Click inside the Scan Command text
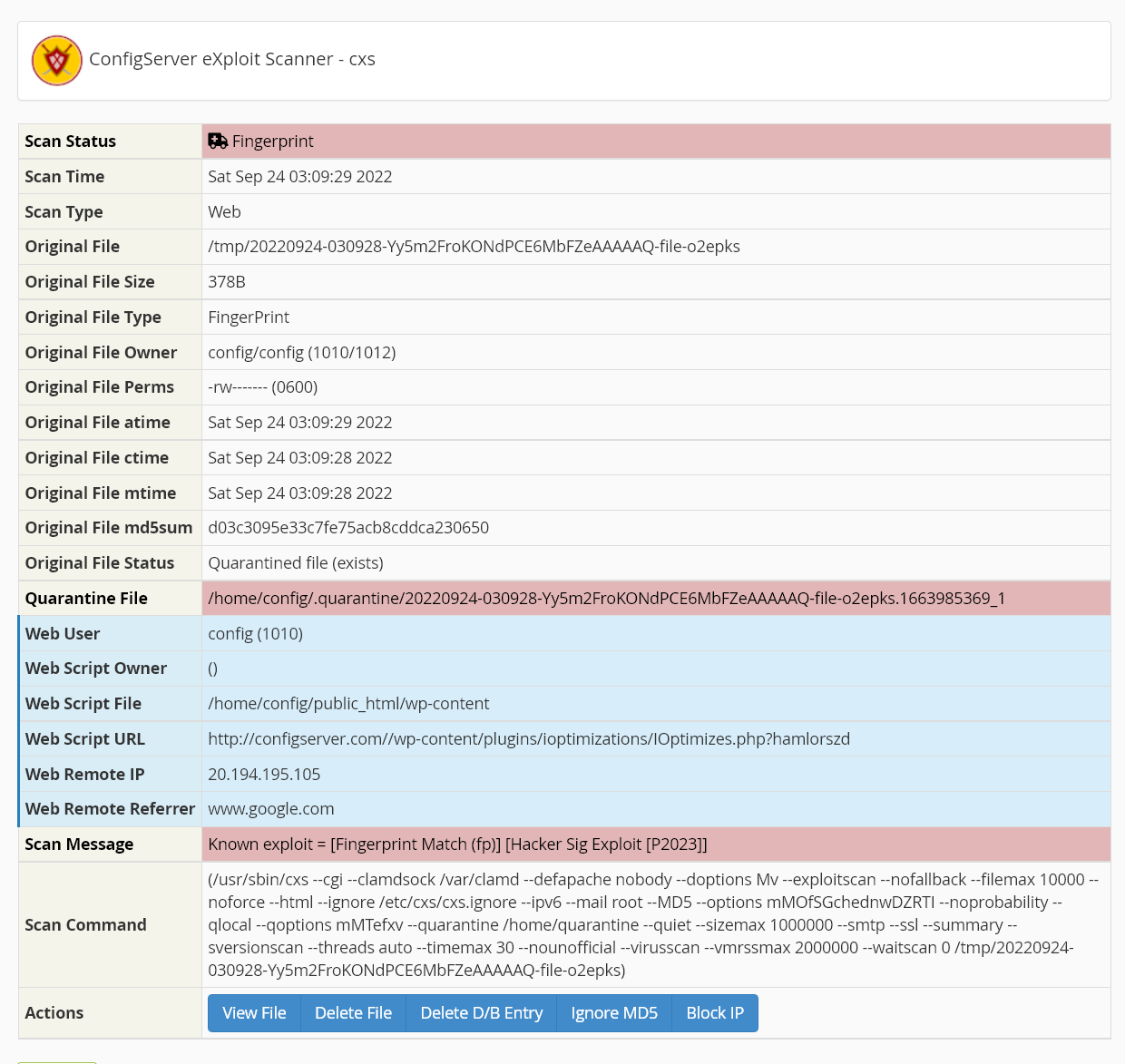Screen dimensions: 1125x1064 click(653, 924)
